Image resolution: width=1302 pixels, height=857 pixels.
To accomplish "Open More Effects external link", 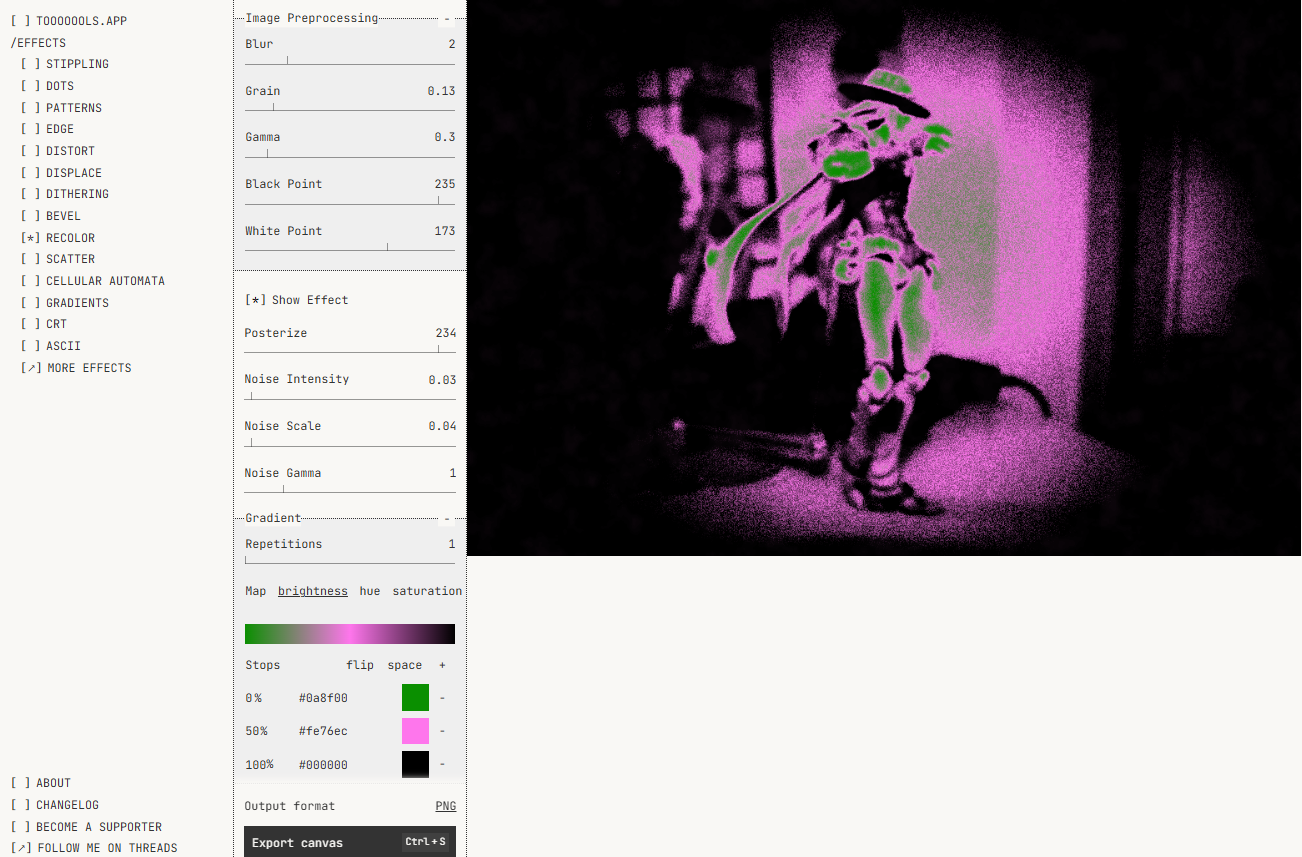I will pyautogui.click(x=77, y=368).
